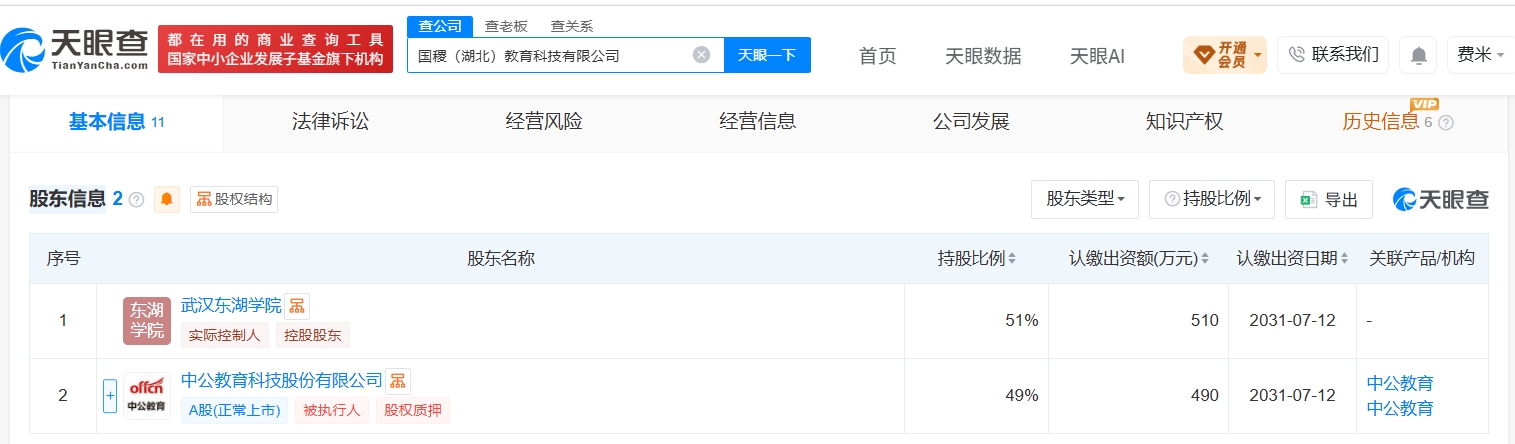
Task: Open equity structure icon beside 中公教育科技股份有限公司
Action: point(398,381)
